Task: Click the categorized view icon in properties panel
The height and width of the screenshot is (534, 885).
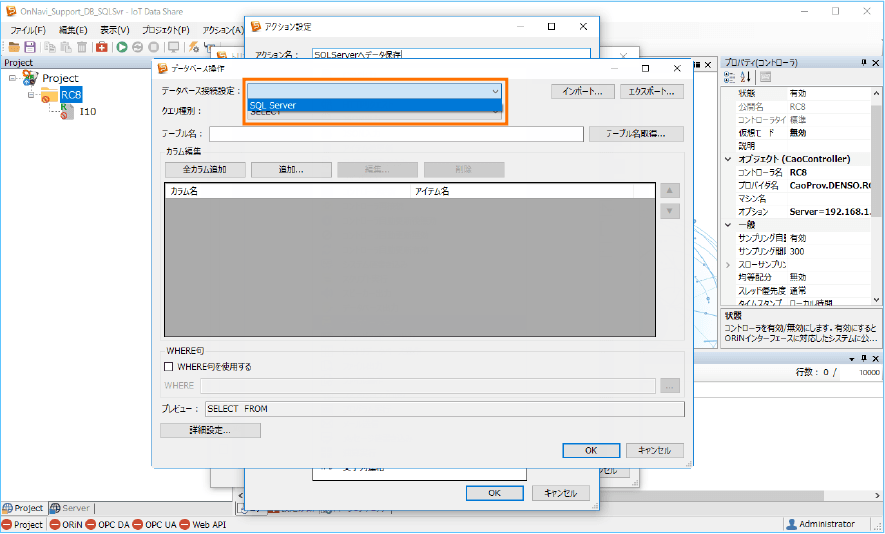Action: point(730,77)
